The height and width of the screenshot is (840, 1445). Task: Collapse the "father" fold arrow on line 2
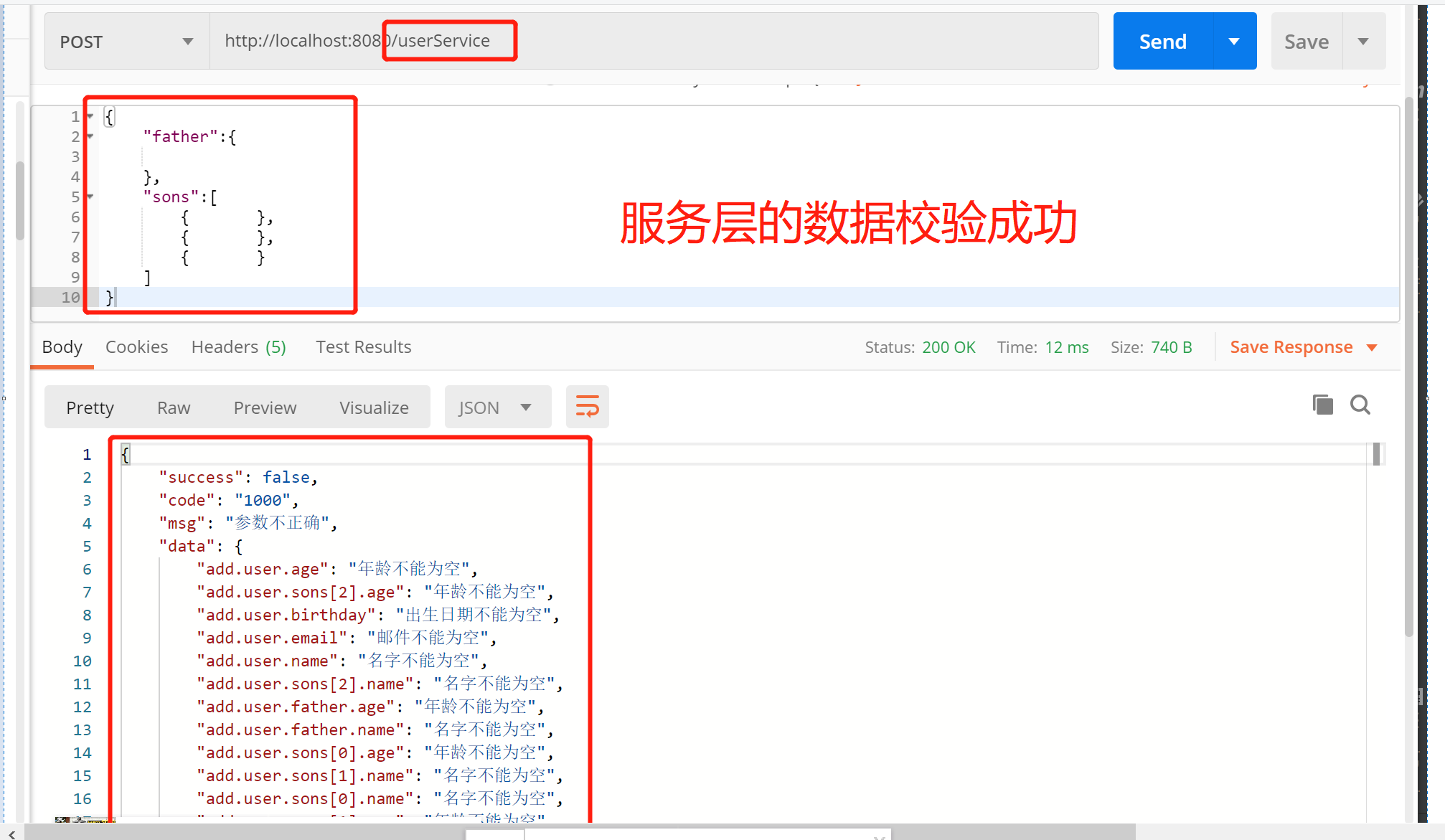pyautogui.click(x=90, y=136)
